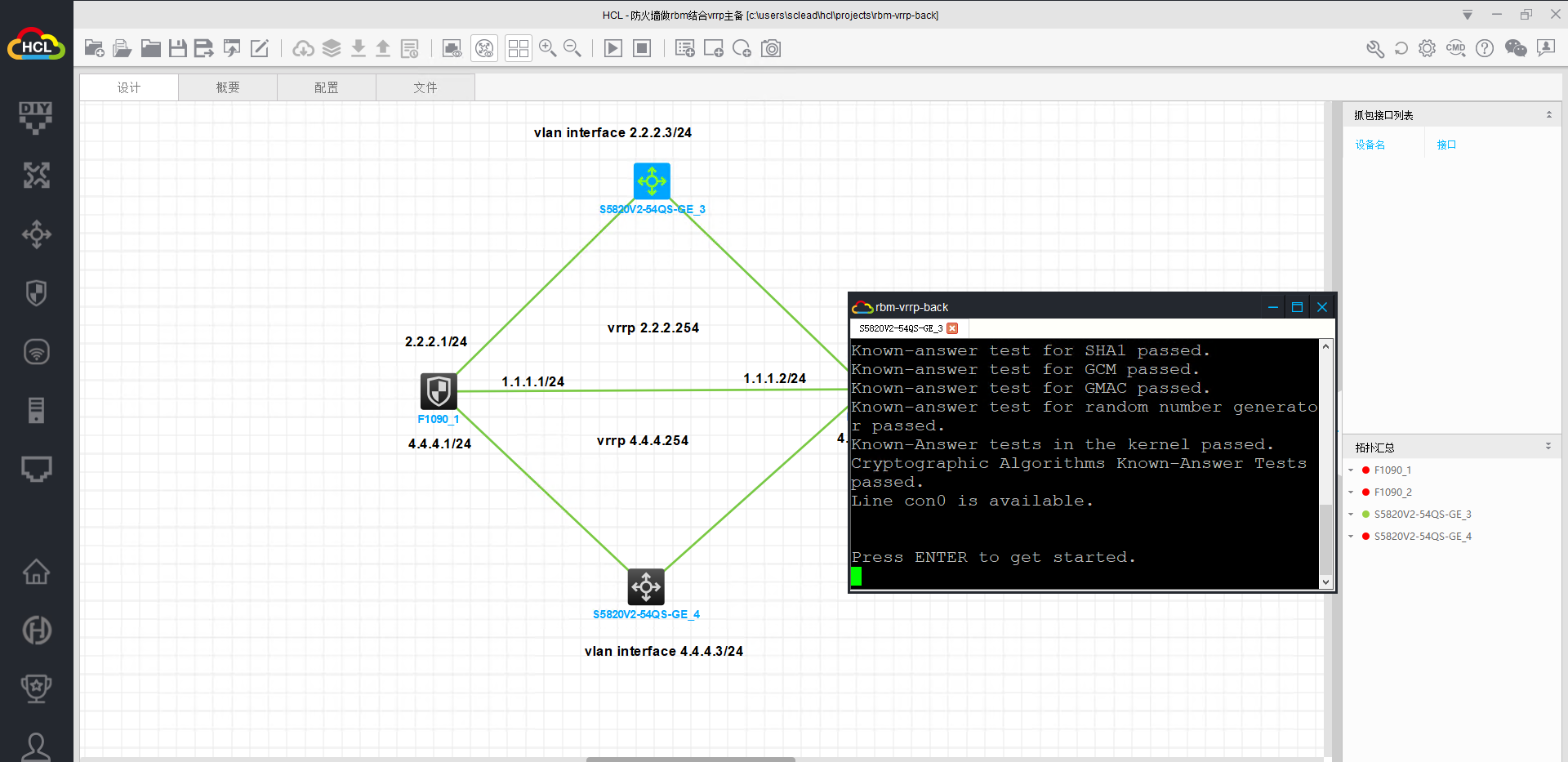1568x762 pixels.
Task: Select the firewall shield icon in the left sidebar
Action: tap(36, 293)
